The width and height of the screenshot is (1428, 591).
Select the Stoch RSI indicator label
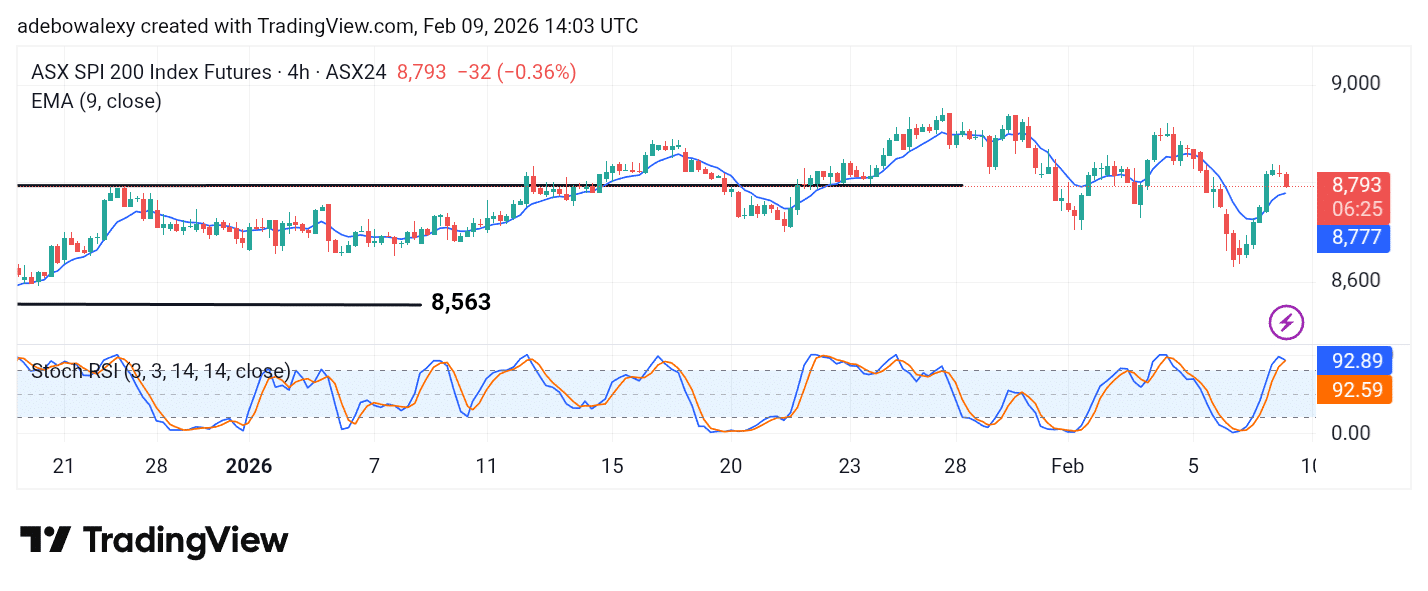click(x=160, y=371)
